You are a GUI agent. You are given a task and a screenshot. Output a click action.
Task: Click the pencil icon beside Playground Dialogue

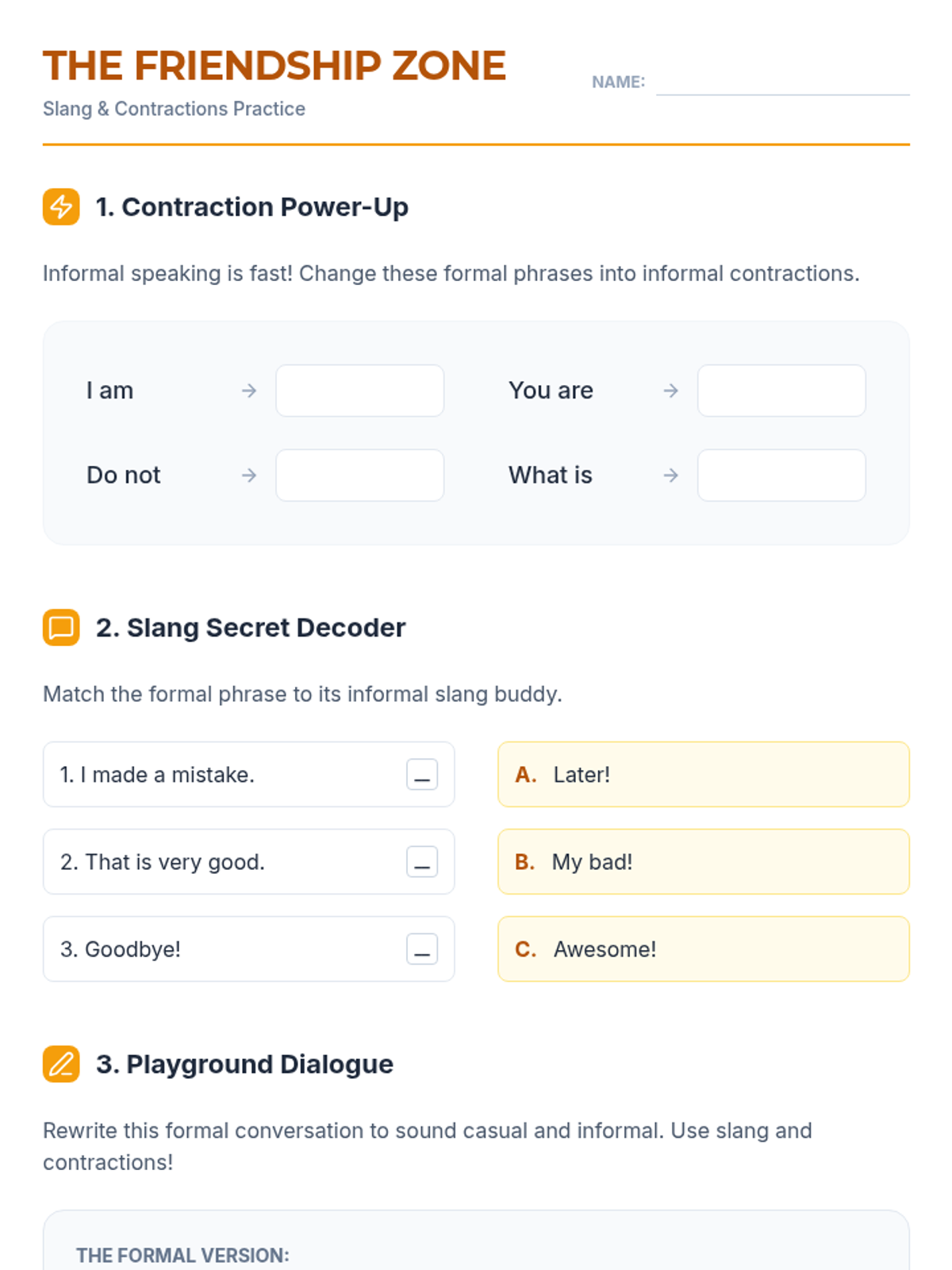61,1064
